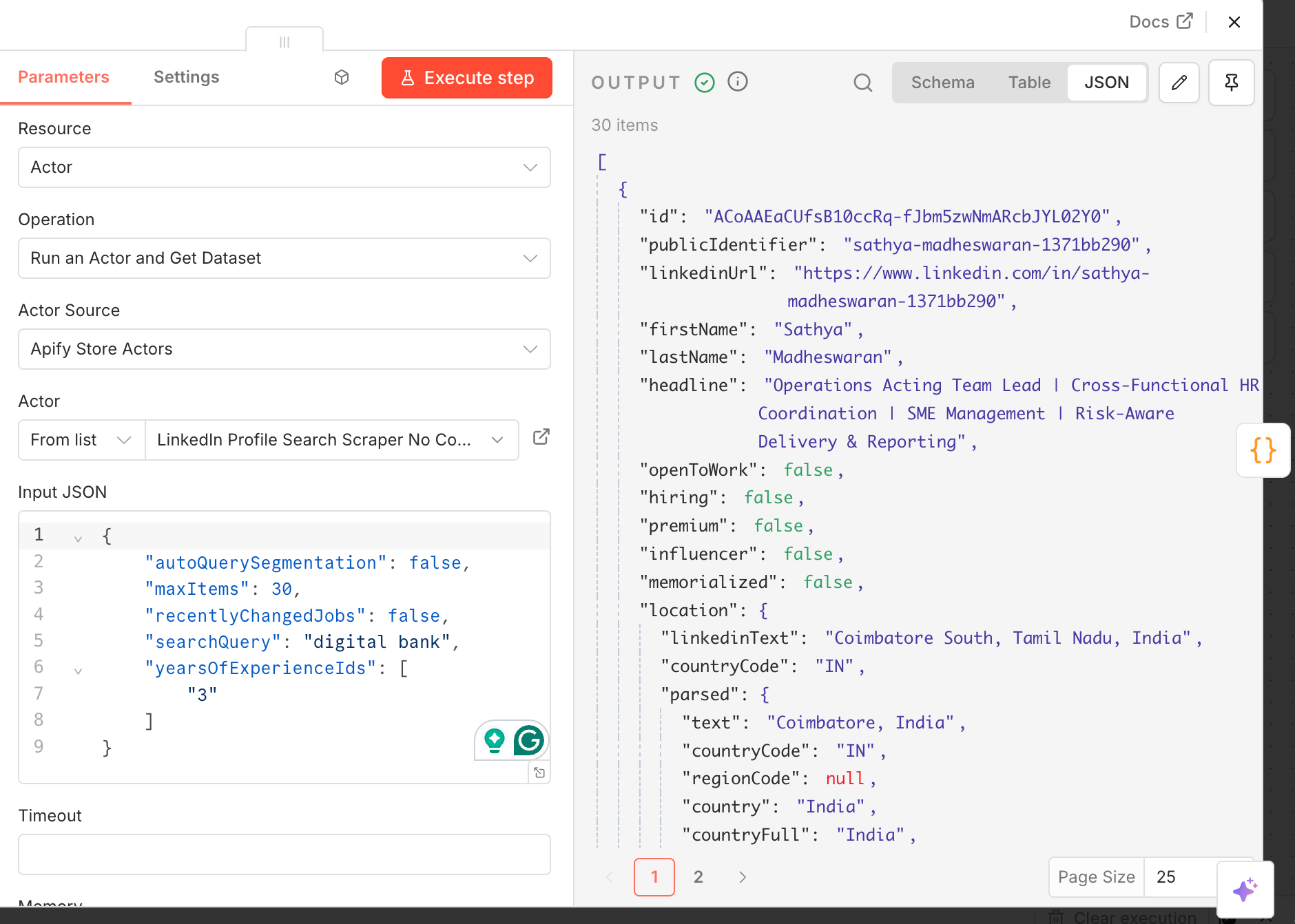Image resolution: width=1295 pixels, height=924 pixels.
Task: Click the cube icon beside Settings tab
Action: (x=342, y=77)
